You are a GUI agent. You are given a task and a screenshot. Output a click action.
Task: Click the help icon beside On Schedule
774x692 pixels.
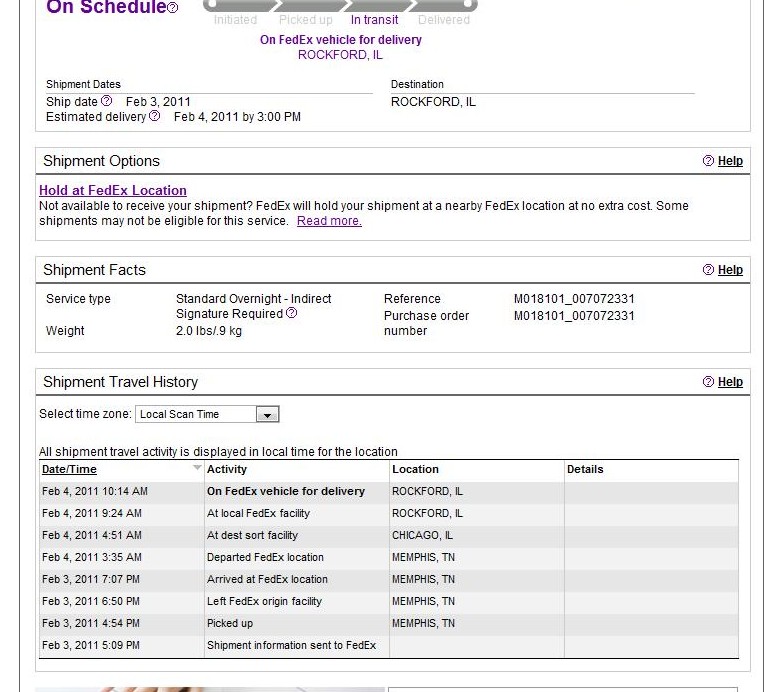173,8
